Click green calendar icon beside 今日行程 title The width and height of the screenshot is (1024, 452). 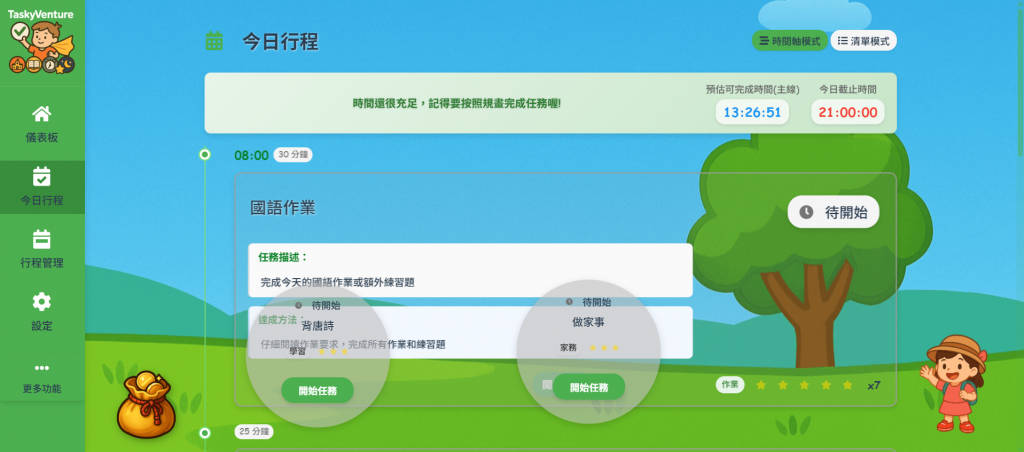click(214, 41)
